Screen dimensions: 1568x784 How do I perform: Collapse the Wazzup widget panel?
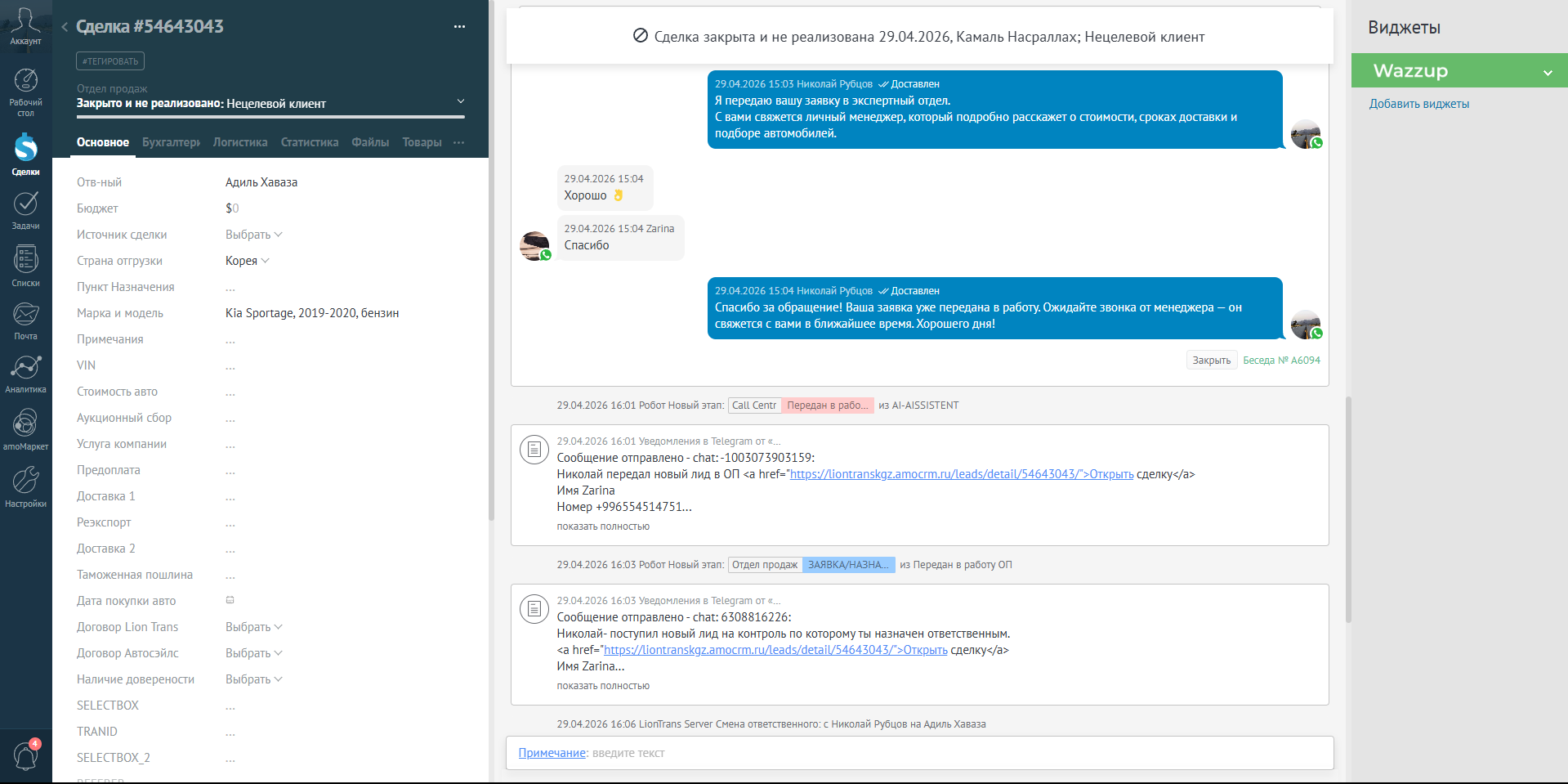pos(1548,72)
